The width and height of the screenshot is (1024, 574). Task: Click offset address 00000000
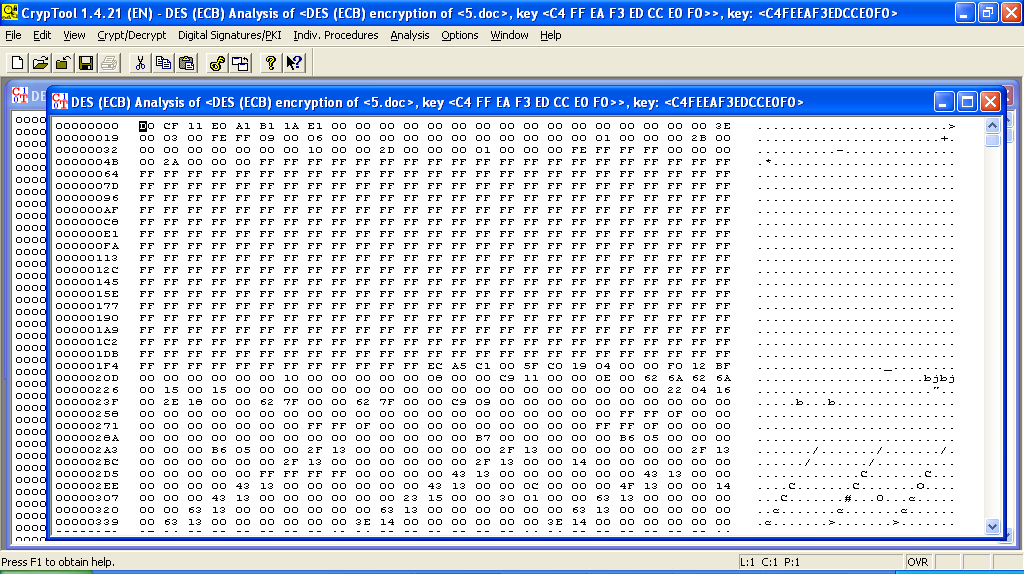pyautogui.click(x=87, y=126)
